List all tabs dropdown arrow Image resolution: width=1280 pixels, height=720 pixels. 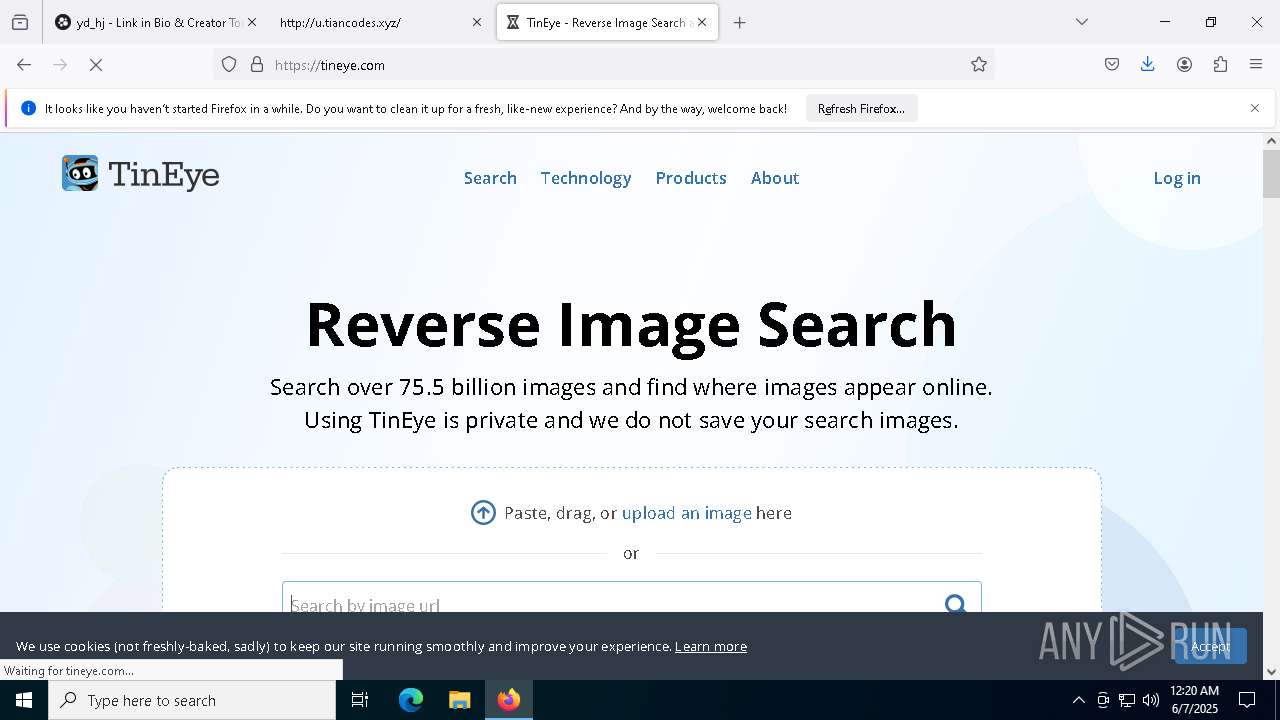[x=1082, y=22]
